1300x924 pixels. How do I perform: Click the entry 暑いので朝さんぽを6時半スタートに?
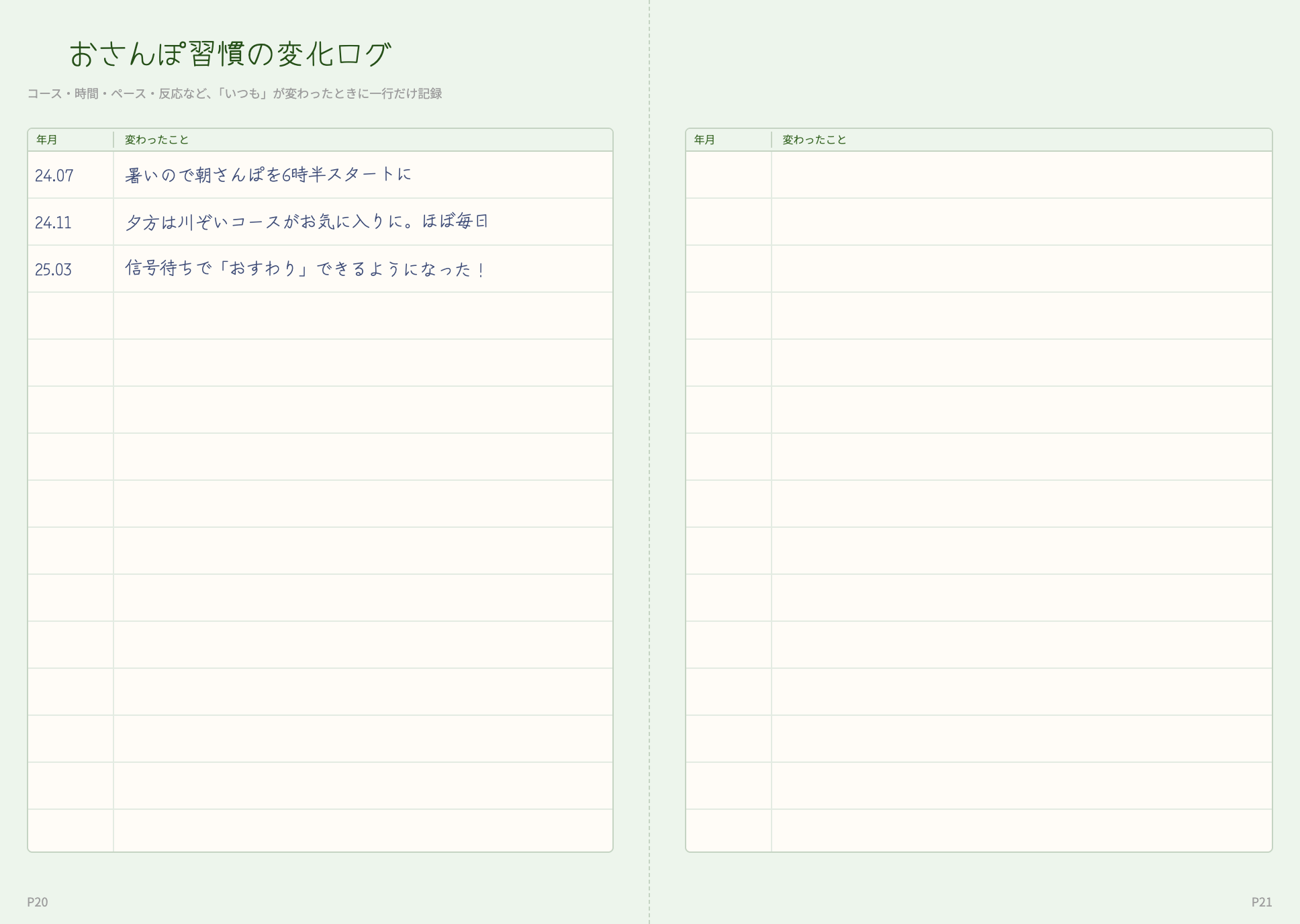tap(268, 175)
